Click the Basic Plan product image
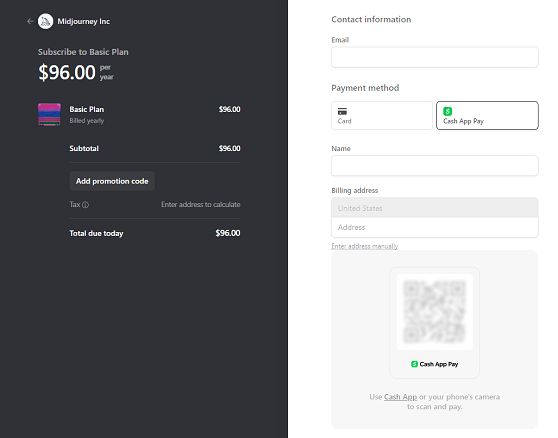Viewport: 558px width, 438px height. [49, 114]
